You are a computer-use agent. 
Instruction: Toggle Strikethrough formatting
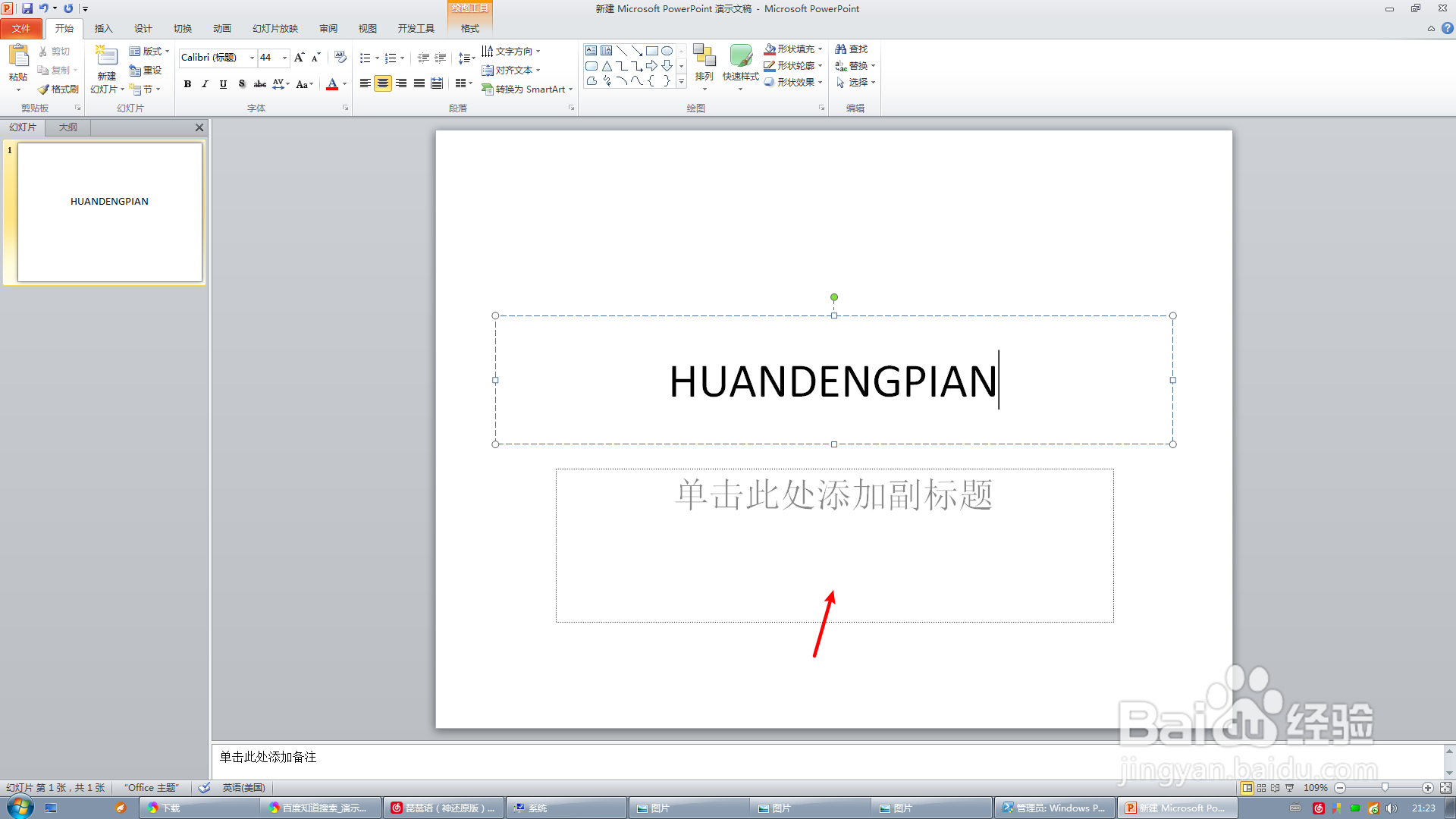coord(259,84)
